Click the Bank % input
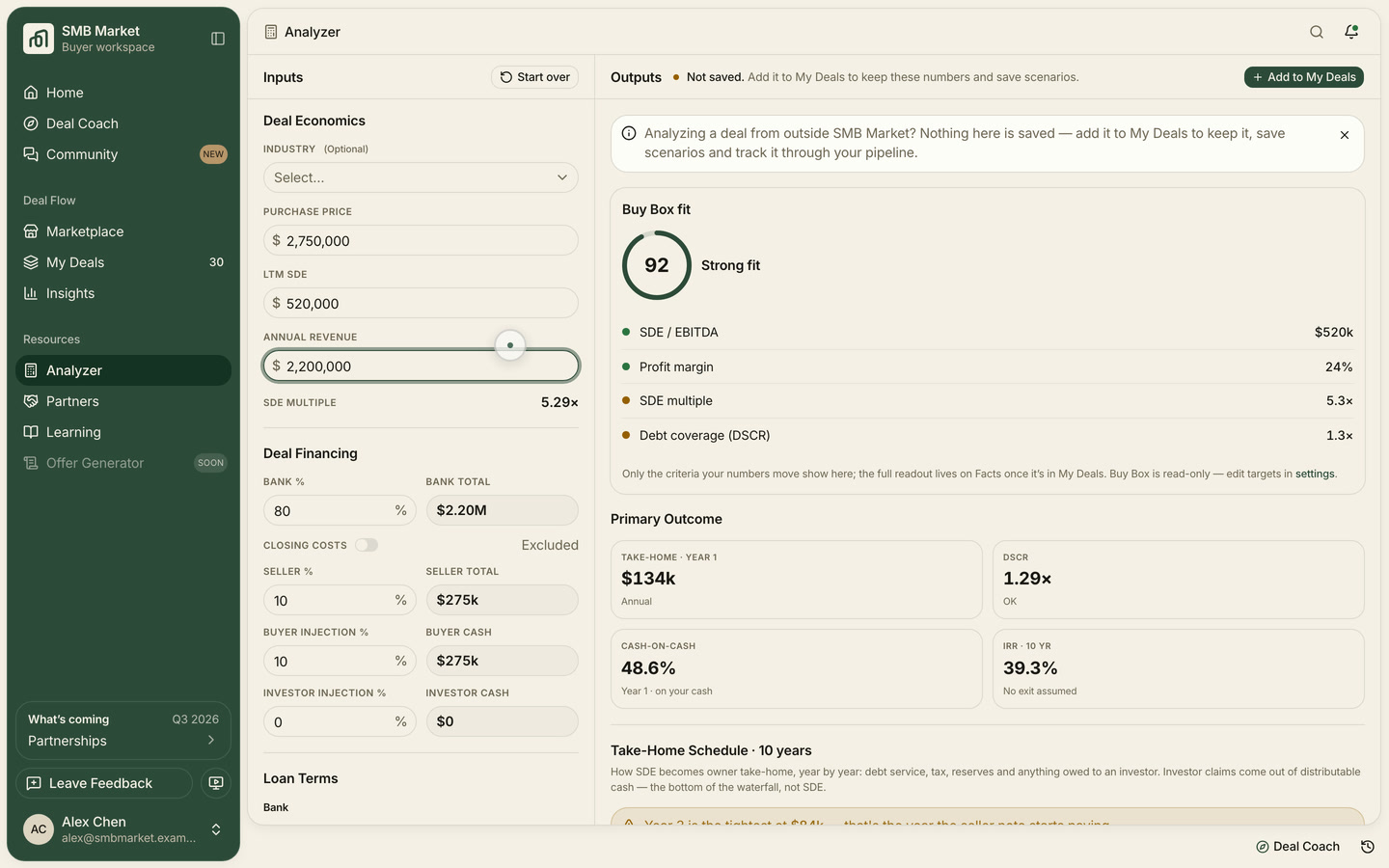 [x=340, y=510]
